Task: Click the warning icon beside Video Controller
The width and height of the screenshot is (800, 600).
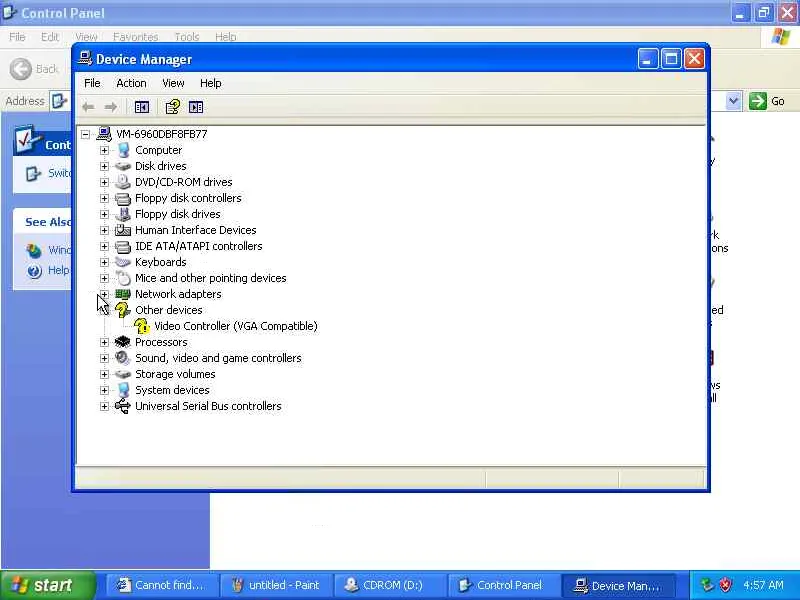Action: coord(142,326)
